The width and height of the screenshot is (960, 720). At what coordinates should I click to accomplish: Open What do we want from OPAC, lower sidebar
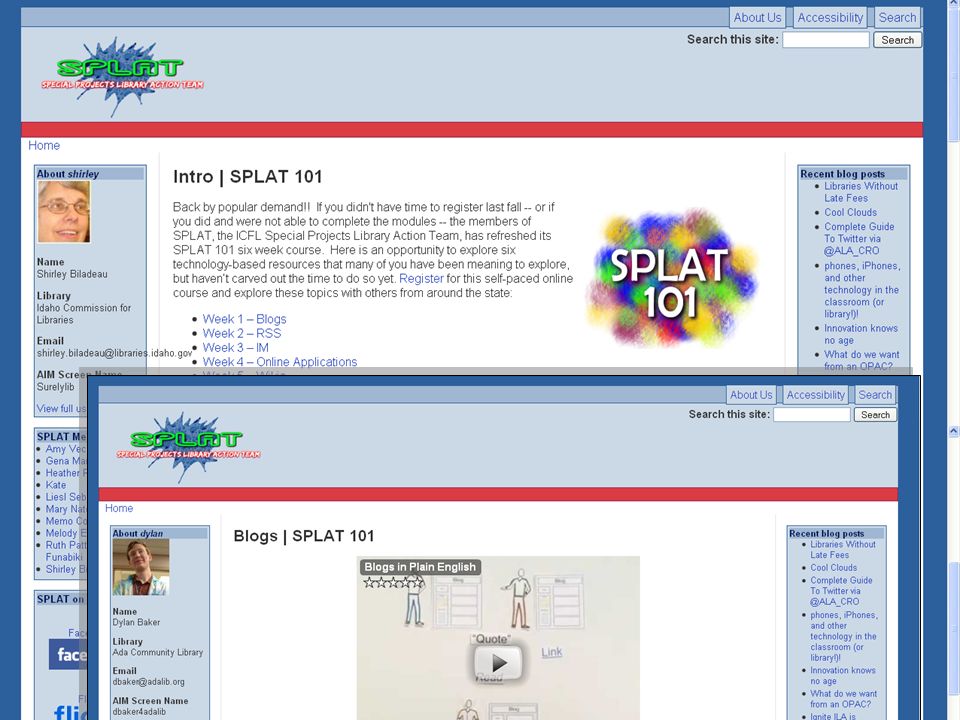click(844, 699)
